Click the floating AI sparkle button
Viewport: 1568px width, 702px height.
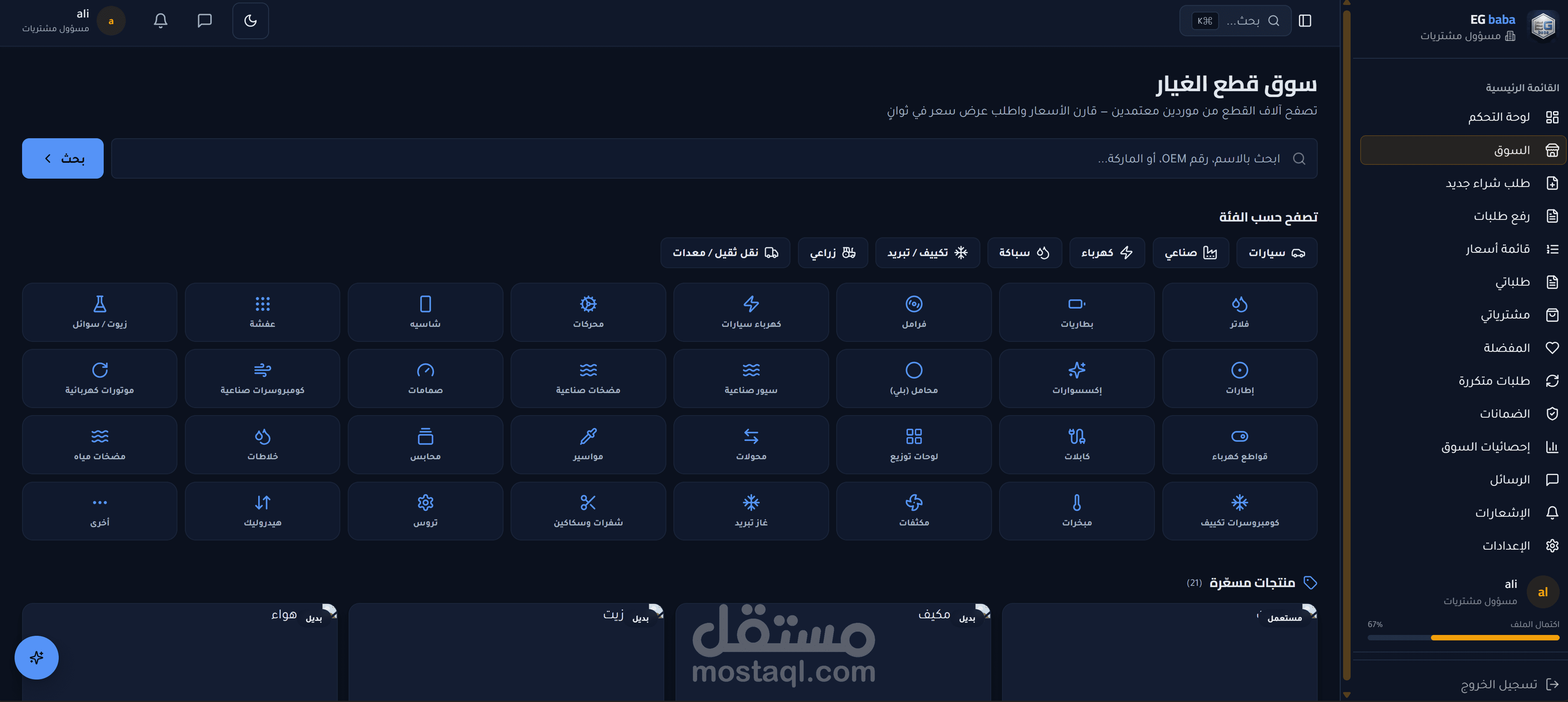37,657
